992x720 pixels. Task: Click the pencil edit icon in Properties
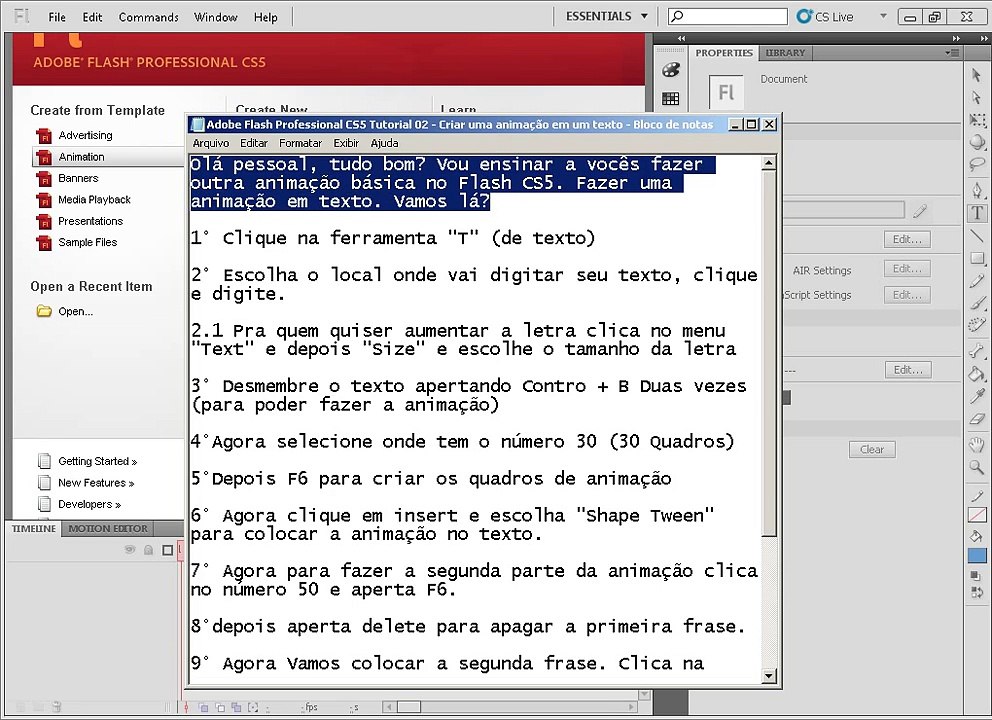(921, 211)
